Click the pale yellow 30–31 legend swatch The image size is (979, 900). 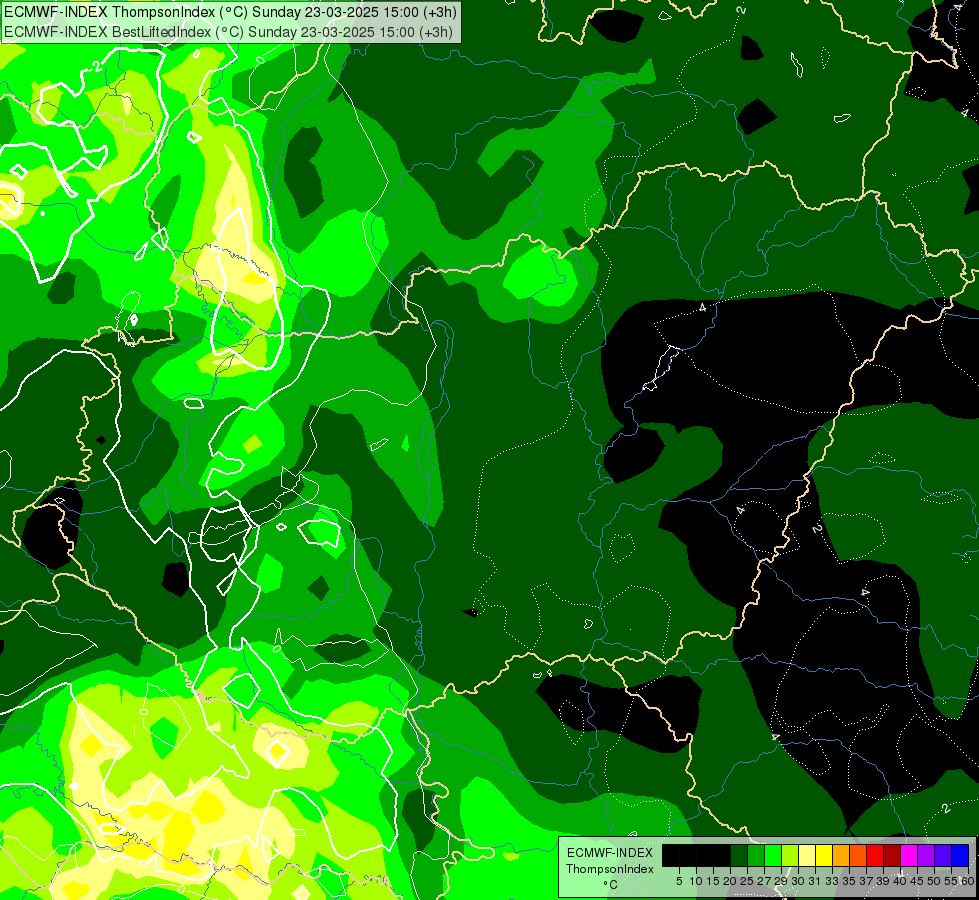point(807,855)
